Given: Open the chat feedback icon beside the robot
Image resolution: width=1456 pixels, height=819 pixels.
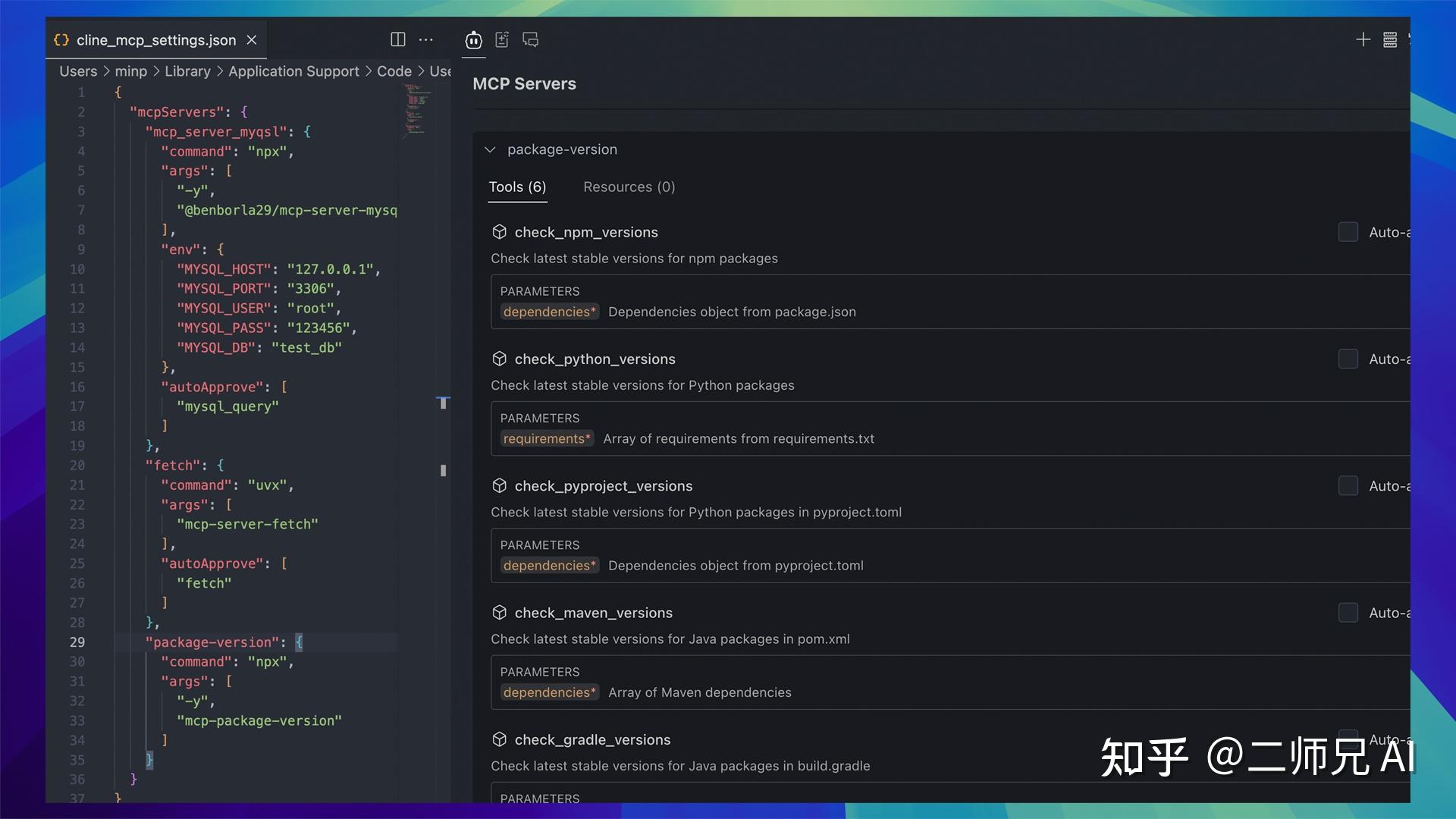Looking at the screenshot, I should tap(530, 40).
